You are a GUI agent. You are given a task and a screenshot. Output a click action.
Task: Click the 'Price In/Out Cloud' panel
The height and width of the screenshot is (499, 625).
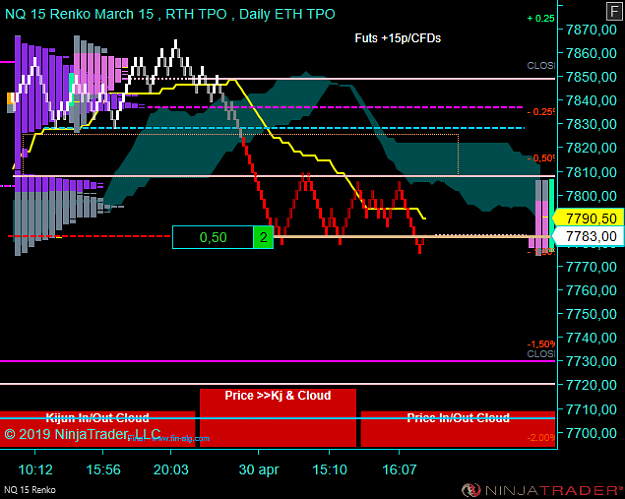[x=458, y=428]
